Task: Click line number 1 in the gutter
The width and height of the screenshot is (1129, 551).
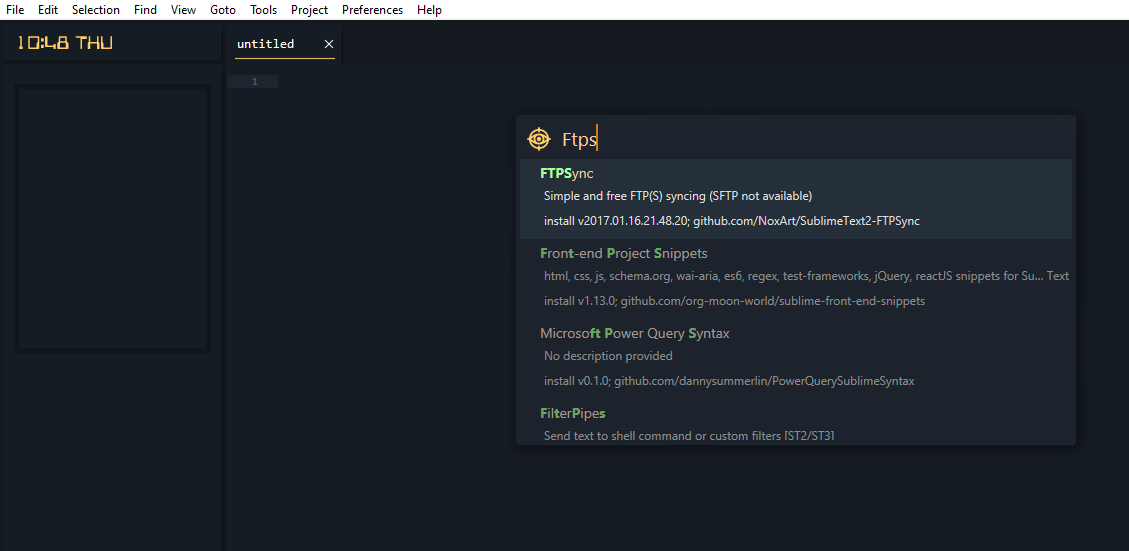Action: [254, 82]
